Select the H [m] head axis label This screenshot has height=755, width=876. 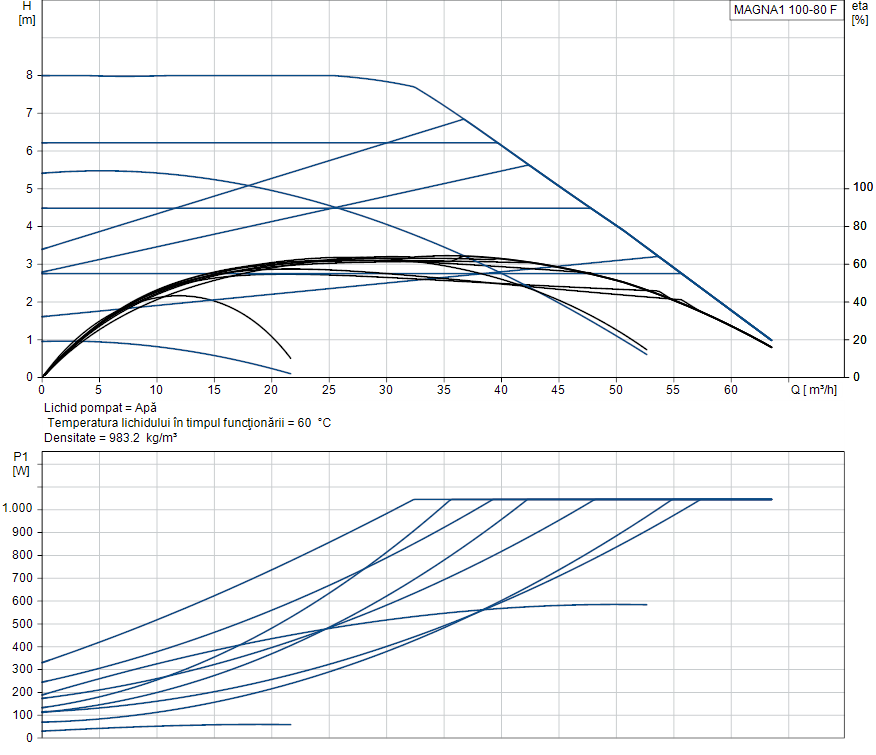27,13
